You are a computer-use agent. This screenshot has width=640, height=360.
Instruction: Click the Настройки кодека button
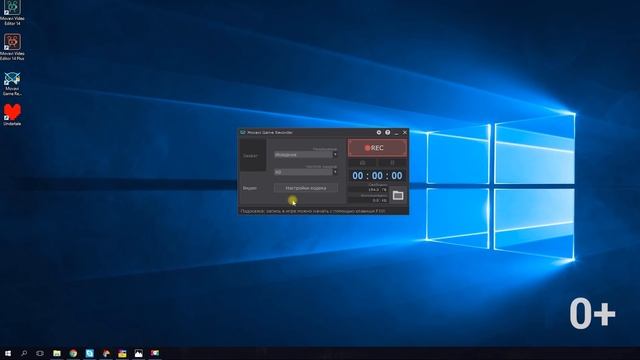(x=306, y=188)
